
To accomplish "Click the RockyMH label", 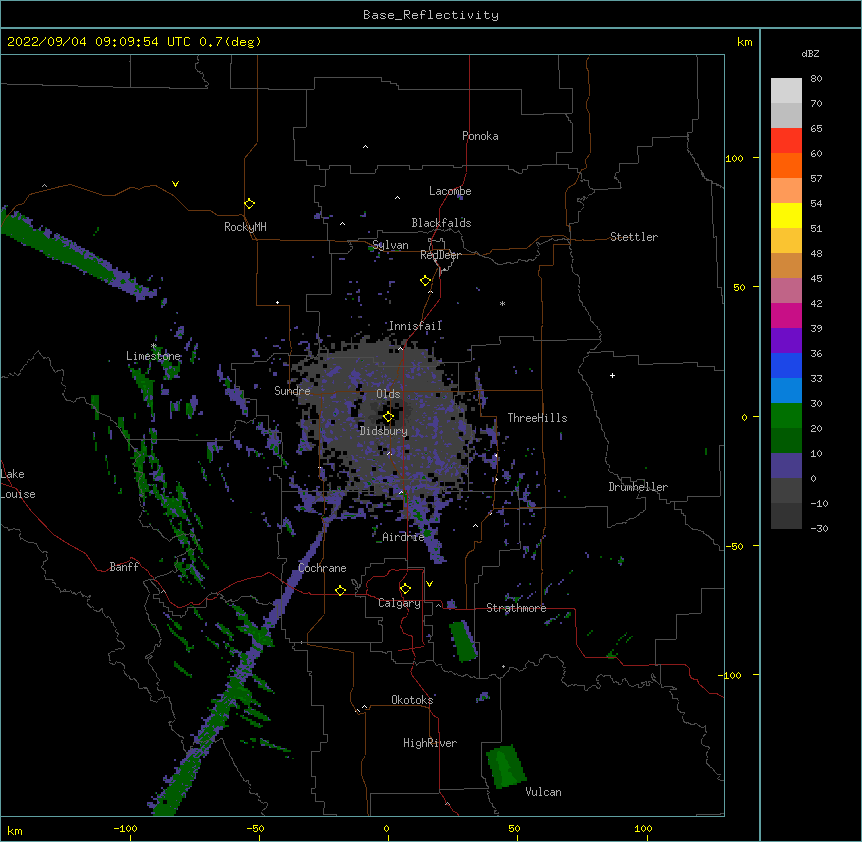I will (245, 227).
